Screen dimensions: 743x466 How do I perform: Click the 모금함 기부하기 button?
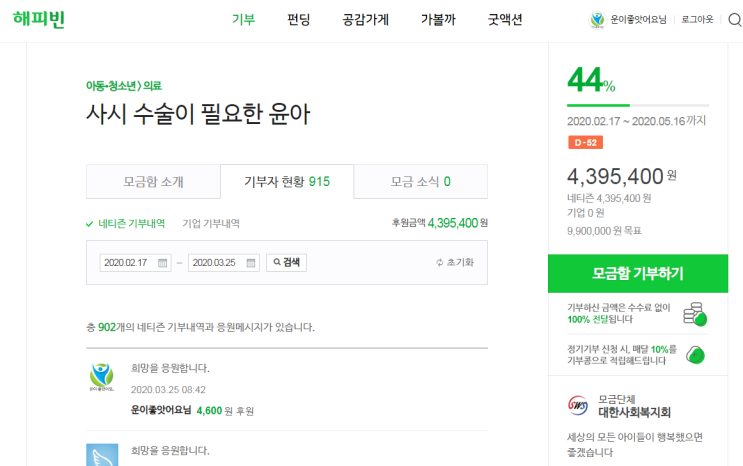pyautogui.click(x=638, y=274)
